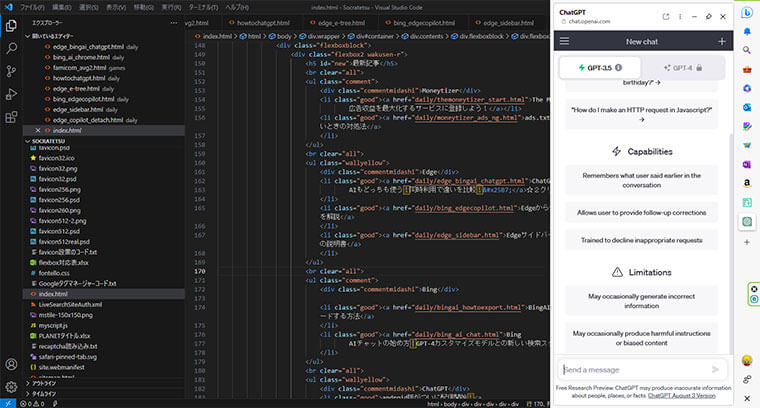The width and height of the screenshot is (760, 408).
Task: Open the Help menu in VS Code
Action: pyautogui.click(x=237, y=8)
